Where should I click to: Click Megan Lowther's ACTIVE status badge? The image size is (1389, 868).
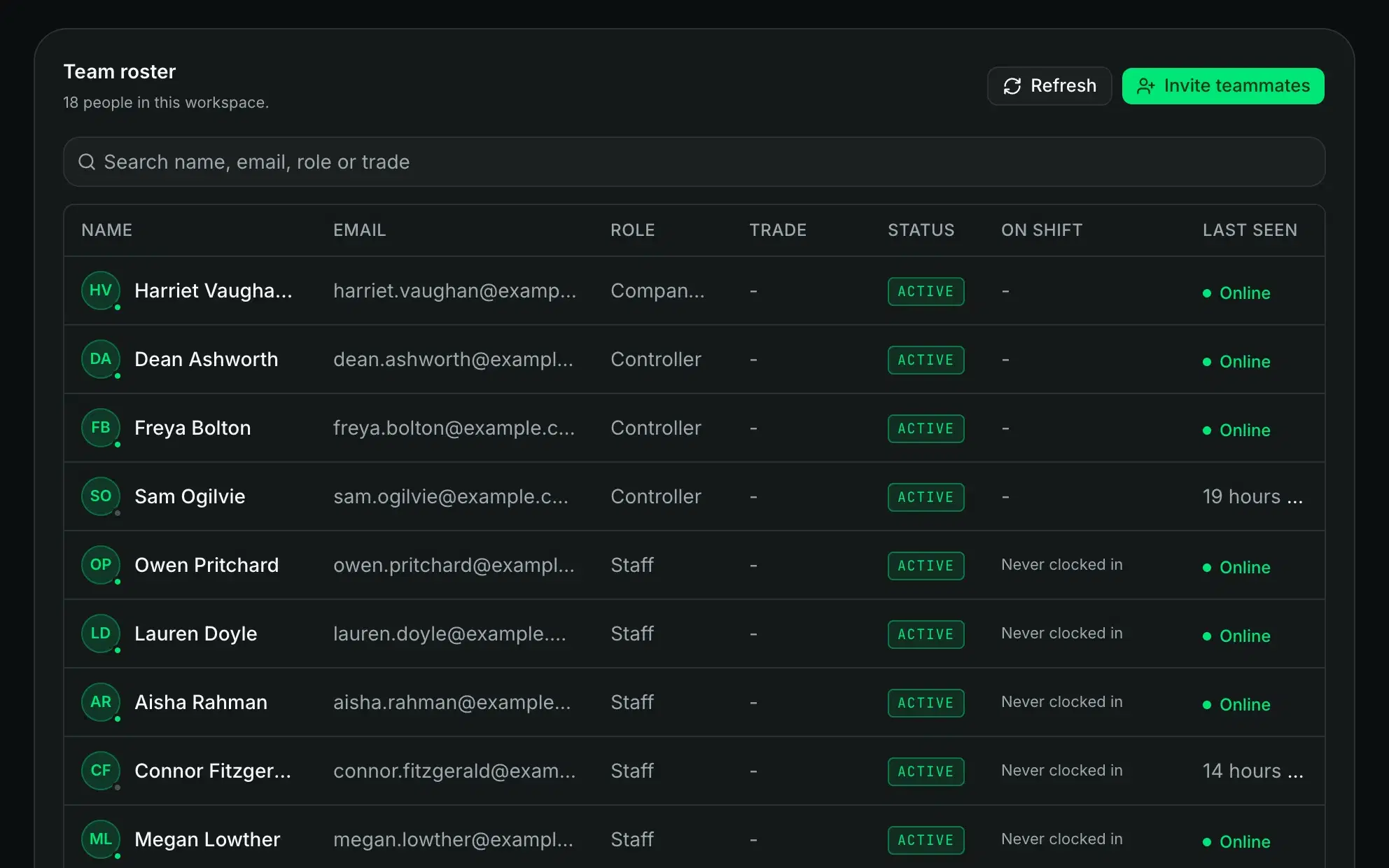[926, 840]
